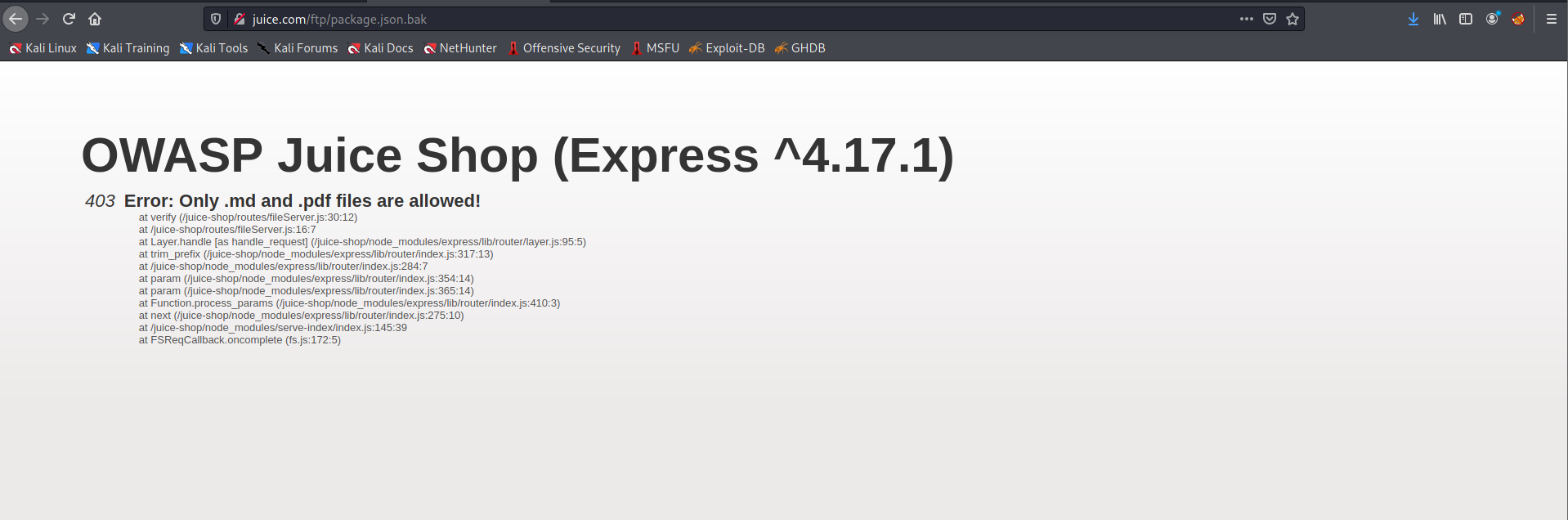
Task: Click stack line router/index.js:284:7
Action: [283, 267]
